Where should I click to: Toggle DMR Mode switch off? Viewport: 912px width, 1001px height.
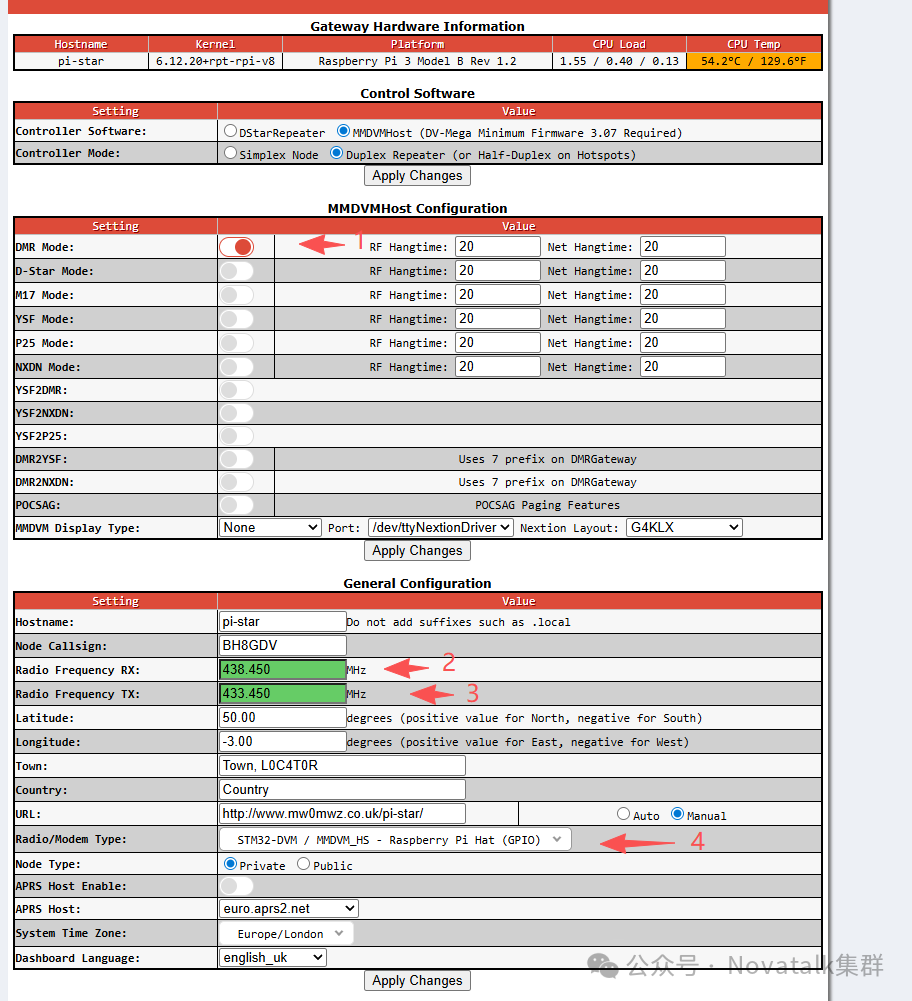(x=237, y=247)
